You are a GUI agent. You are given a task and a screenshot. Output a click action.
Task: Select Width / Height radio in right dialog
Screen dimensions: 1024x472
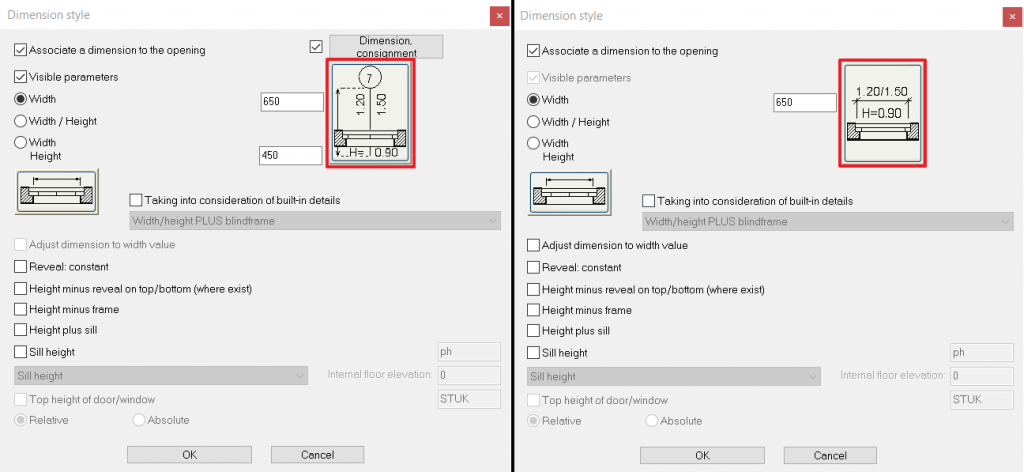(x=533, y=122)
